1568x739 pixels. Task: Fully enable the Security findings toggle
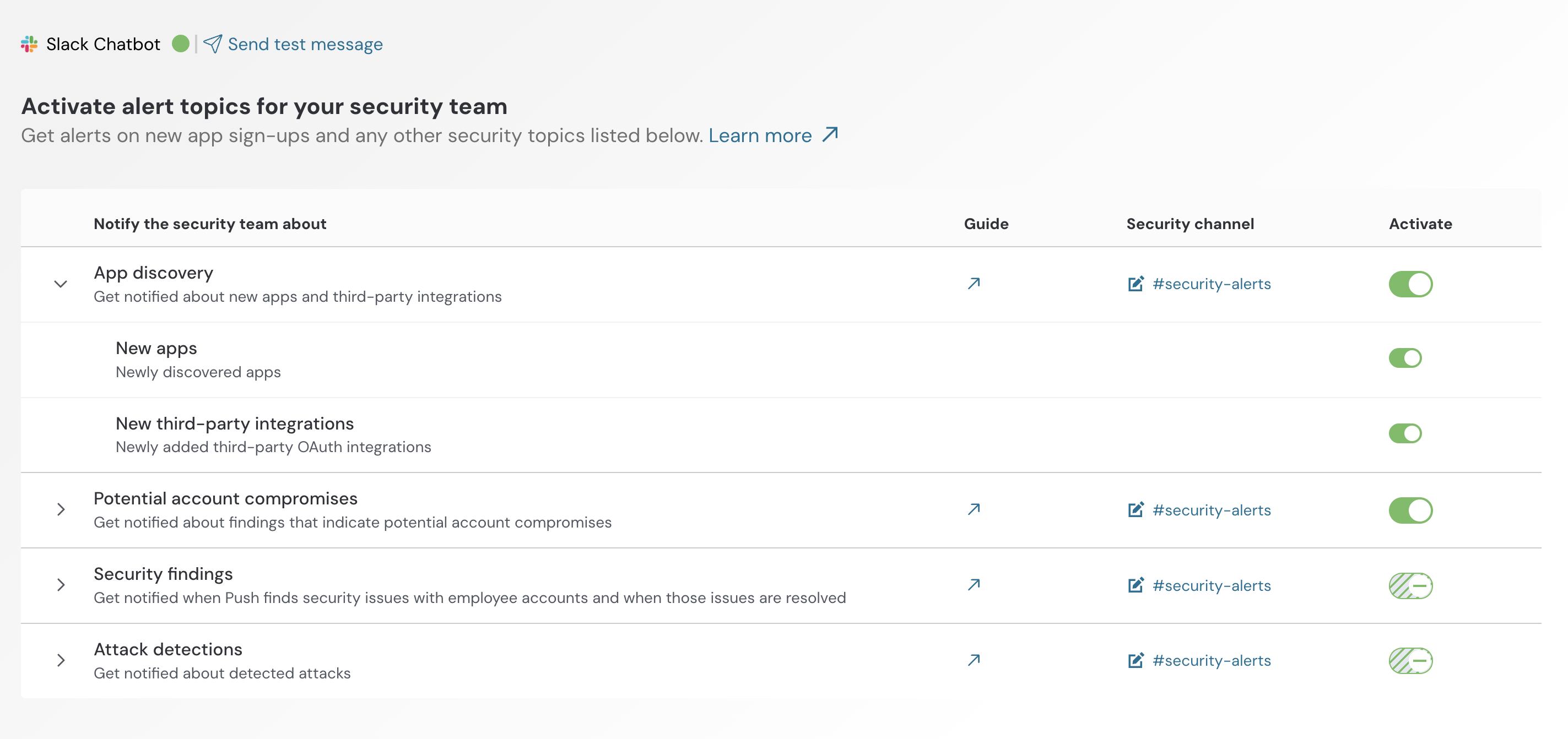point(1410,585)
